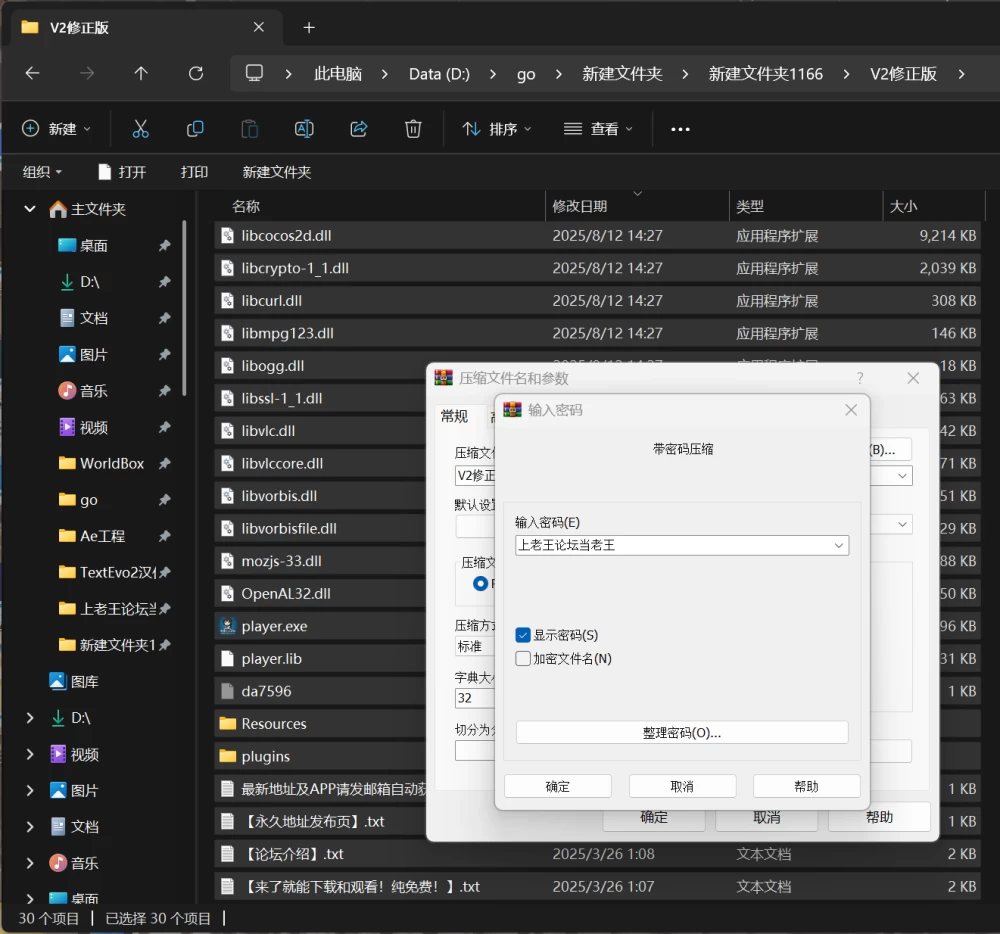Open 视频 pinned sidebar item
Image resolution: width=1000 pixels, height=934 pixels.
pyautogui.click(x=93, y=427)
